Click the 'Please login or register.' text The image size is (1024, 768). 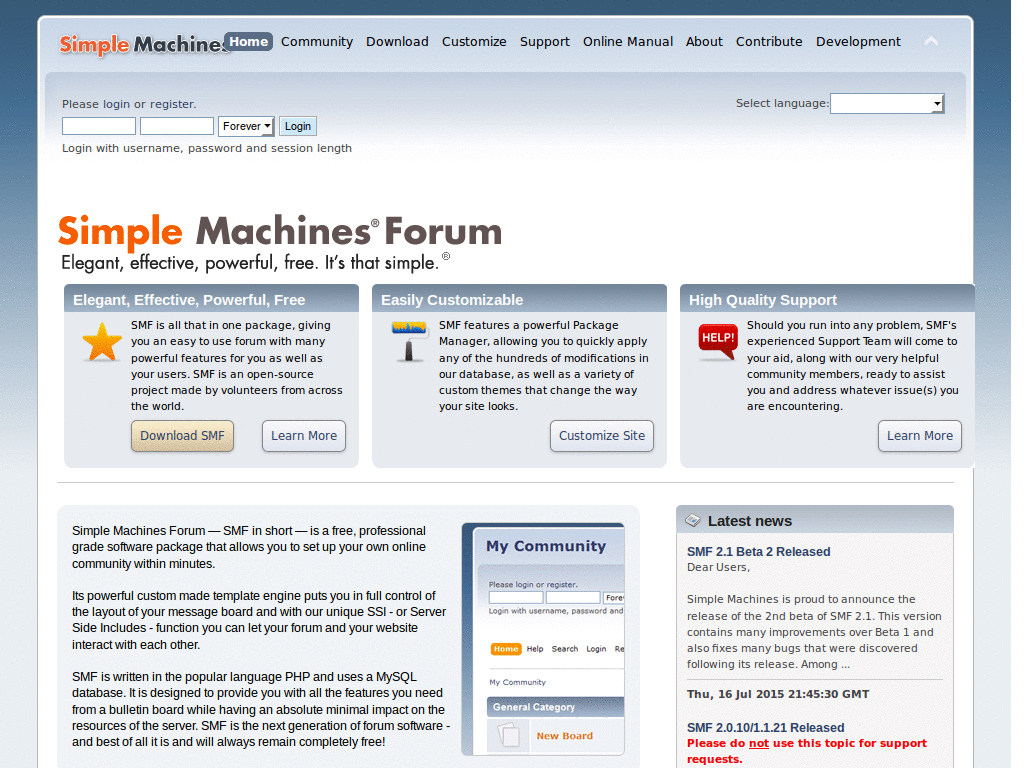coord(129,104)
